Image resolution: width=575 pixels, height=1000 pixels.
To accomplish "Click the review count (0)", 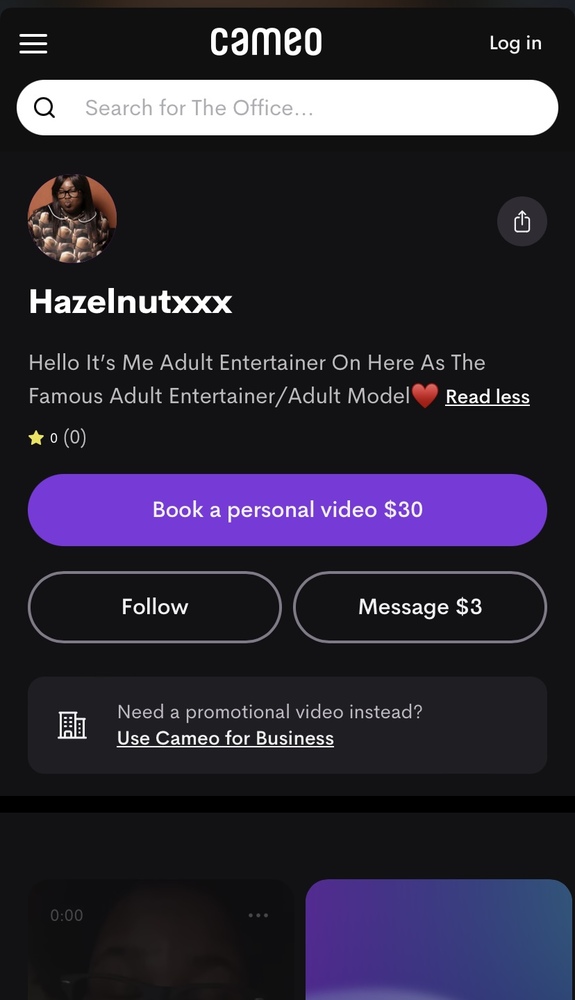I will [75, 438].
